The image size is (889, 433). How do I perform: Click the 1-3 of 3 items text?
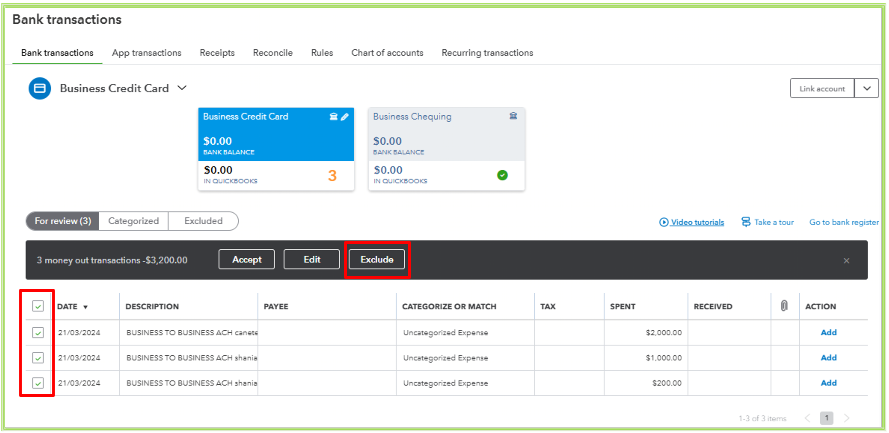point(762,419)
